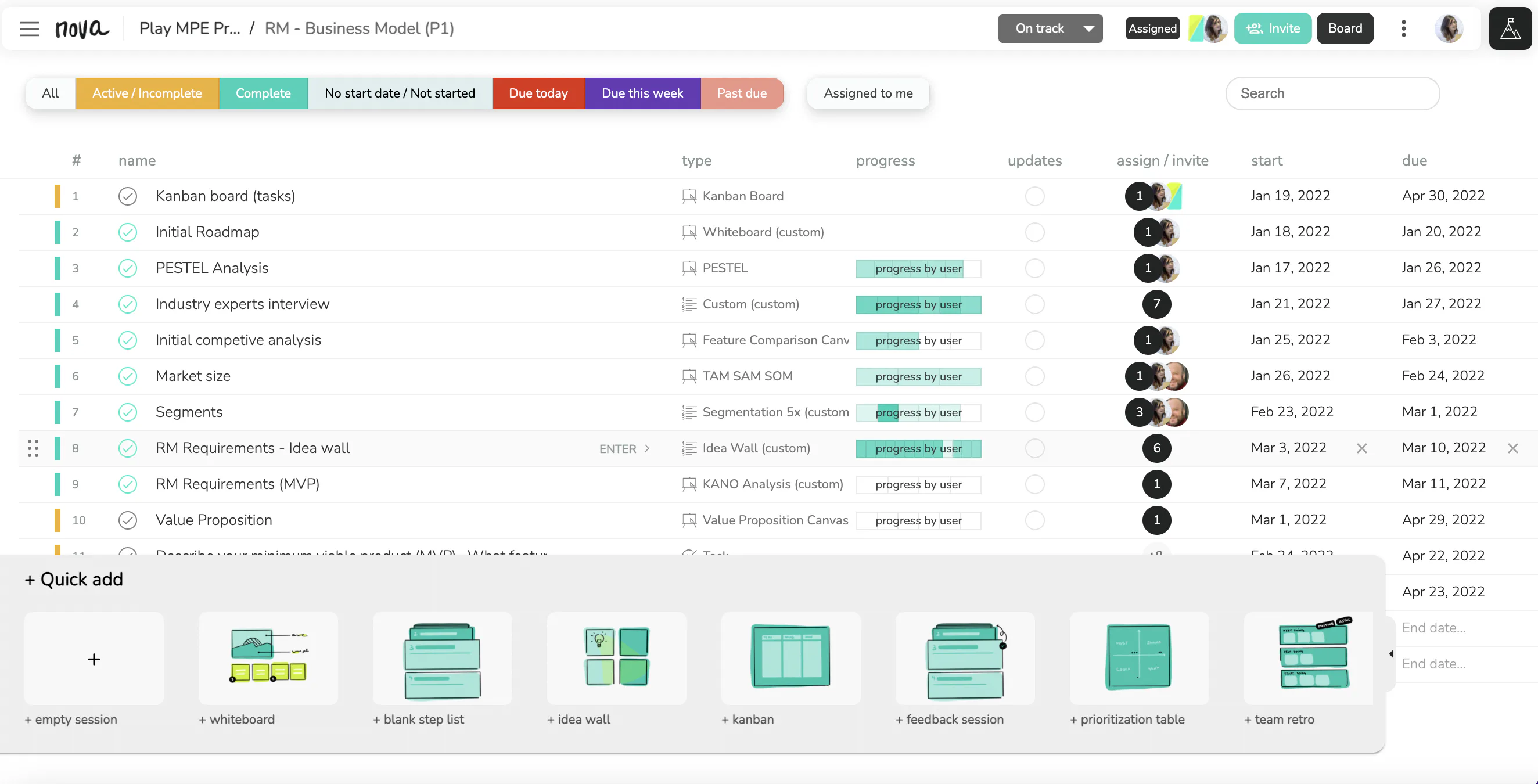Click the Invite button
1538x784 pixels.
tap(1273, 28)
